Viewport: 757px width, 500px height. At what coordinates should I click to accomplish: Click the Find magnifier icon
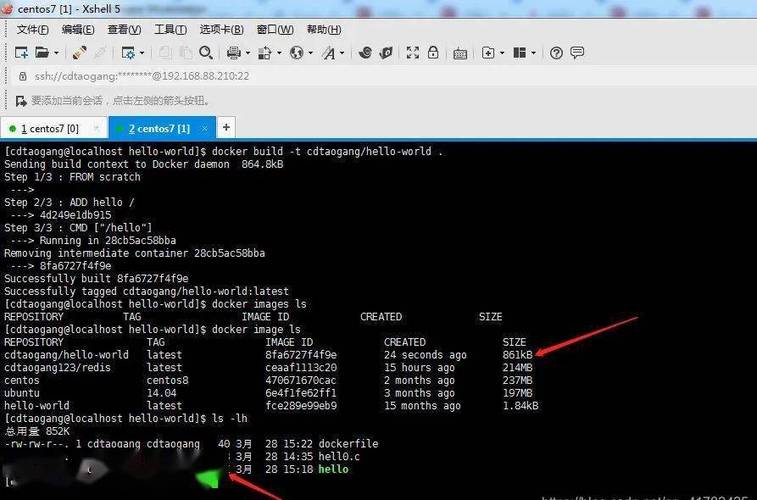(206, 53)
